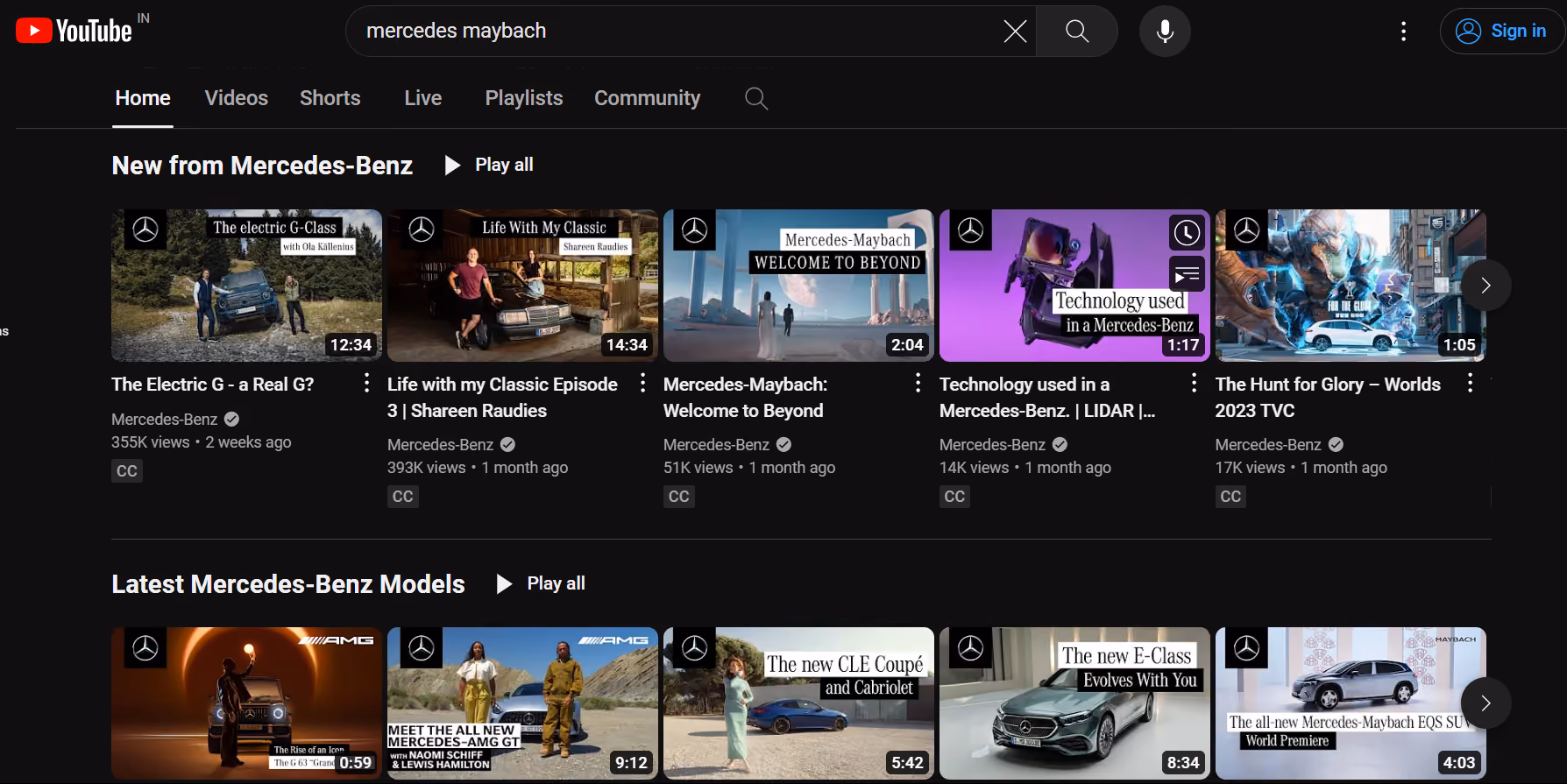Open Mercedes-Benz channel under Electric G video

165,420
